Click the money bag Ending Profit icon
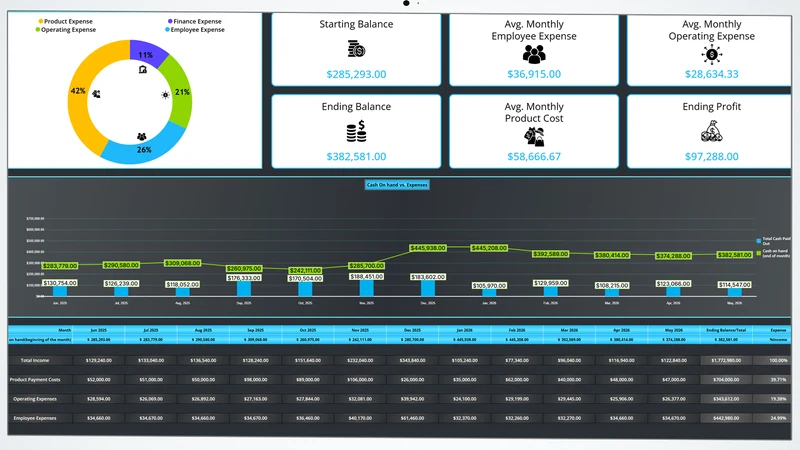 [711, 132]
